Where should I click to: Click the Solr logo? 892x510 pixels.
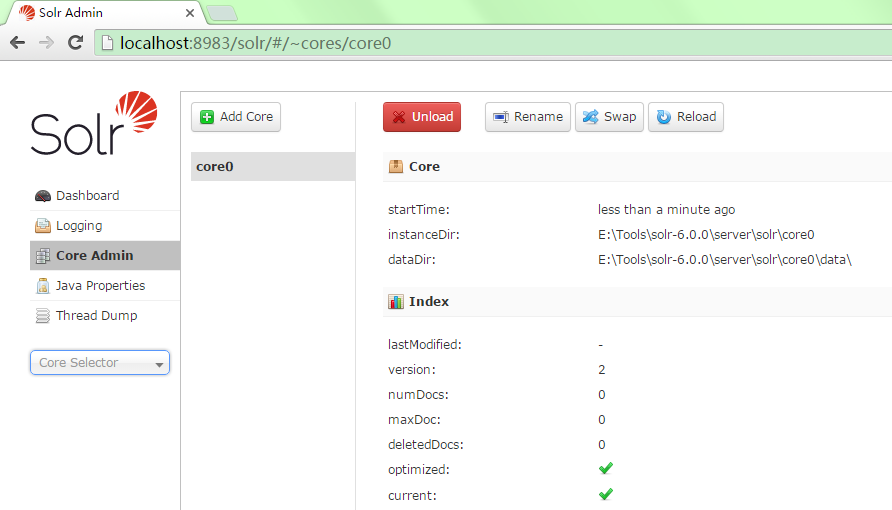[94, 123]
